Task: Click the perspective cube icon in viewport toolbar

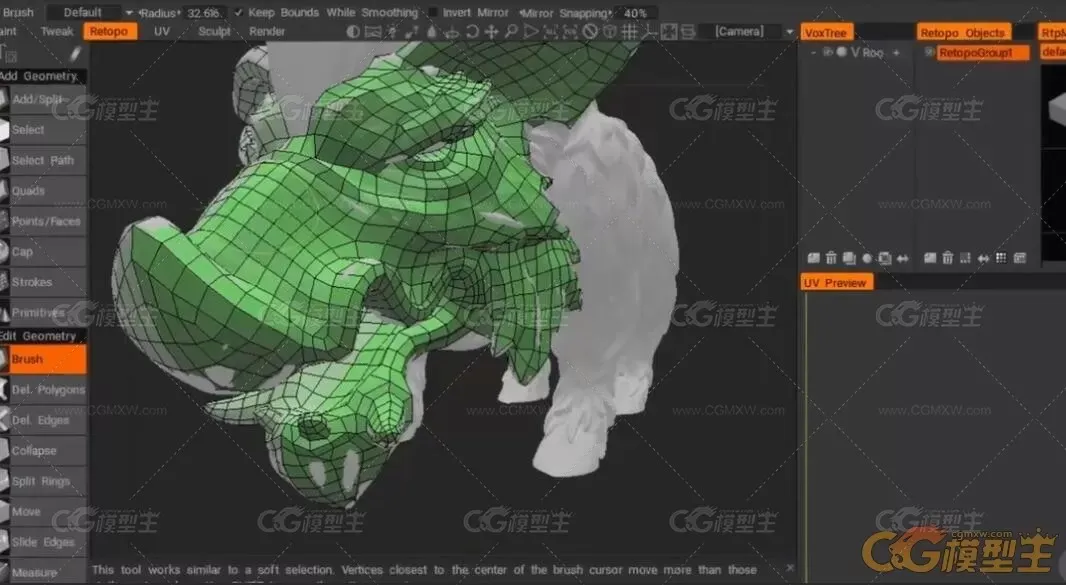Action: pyautogui.click(x=610, y=31)
